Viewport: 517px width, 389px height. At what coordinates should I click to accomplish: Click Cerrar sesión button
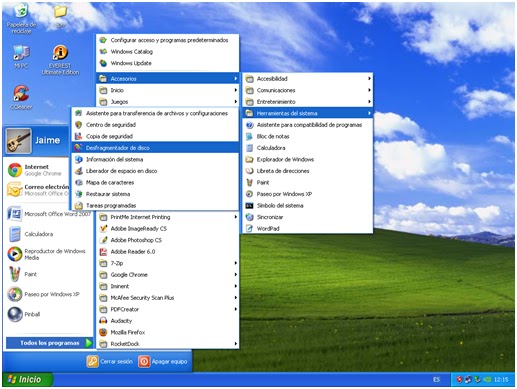(109, 361)
